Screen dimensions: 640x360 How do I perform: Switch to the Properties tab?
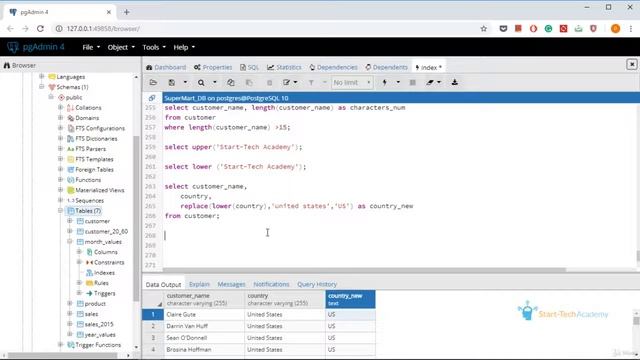point(213,67)
